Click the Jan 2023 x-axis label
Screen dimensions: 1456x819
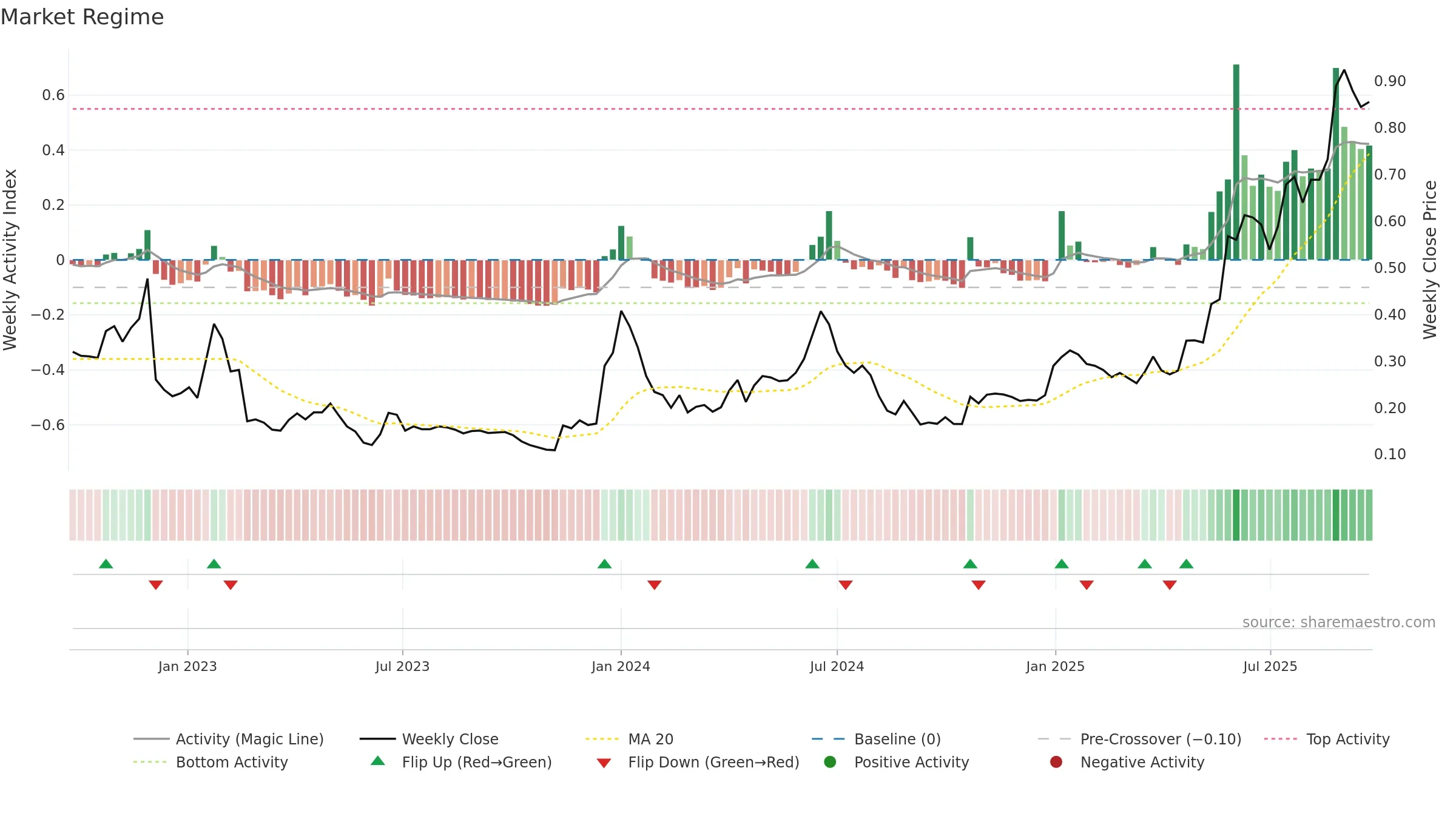click(x=187, y=666)
